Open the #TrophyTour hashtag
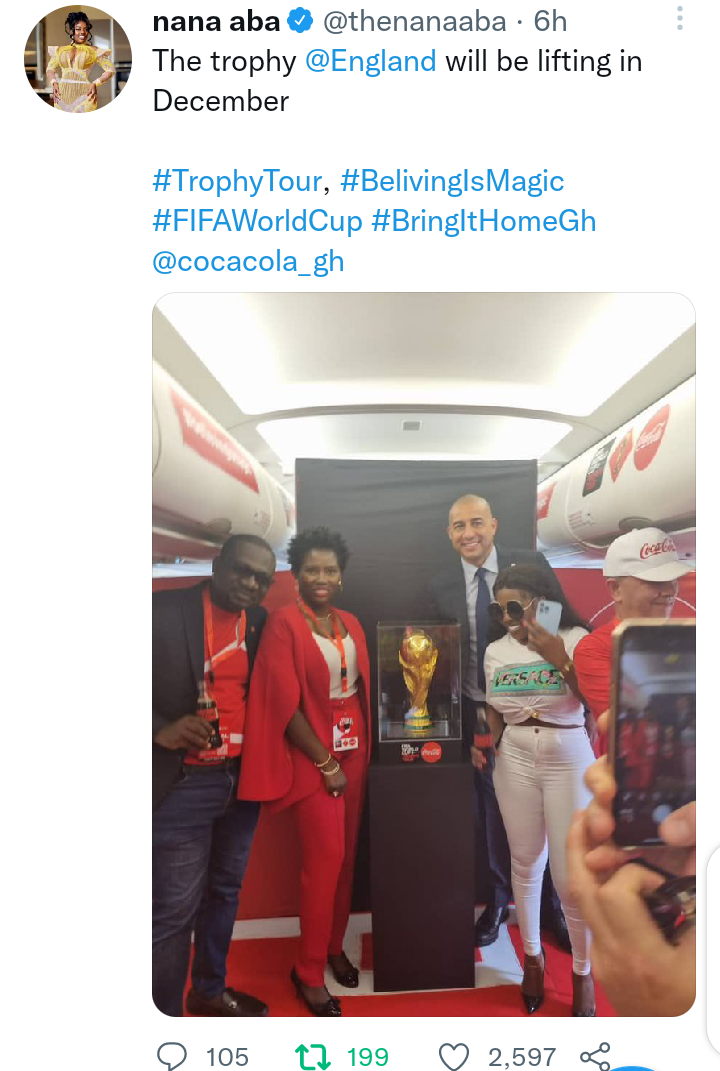 point(237,181)
